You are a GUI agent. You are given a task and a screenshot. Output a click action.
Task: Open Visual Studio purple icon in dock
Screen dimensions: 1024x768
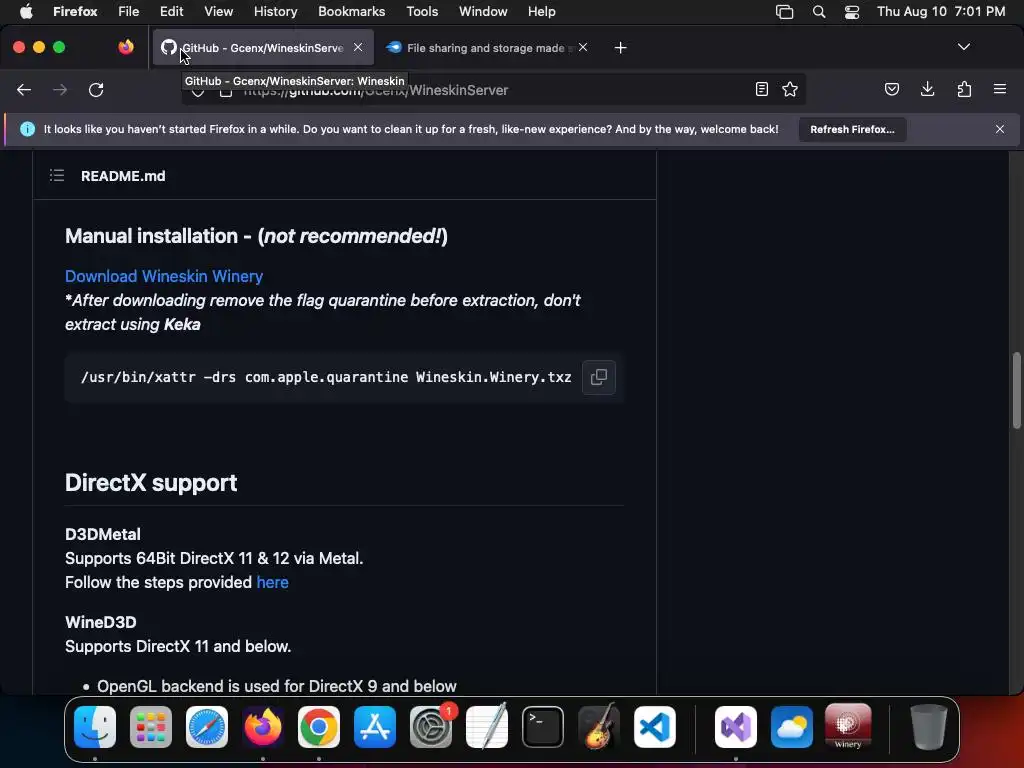pos(736,727)
